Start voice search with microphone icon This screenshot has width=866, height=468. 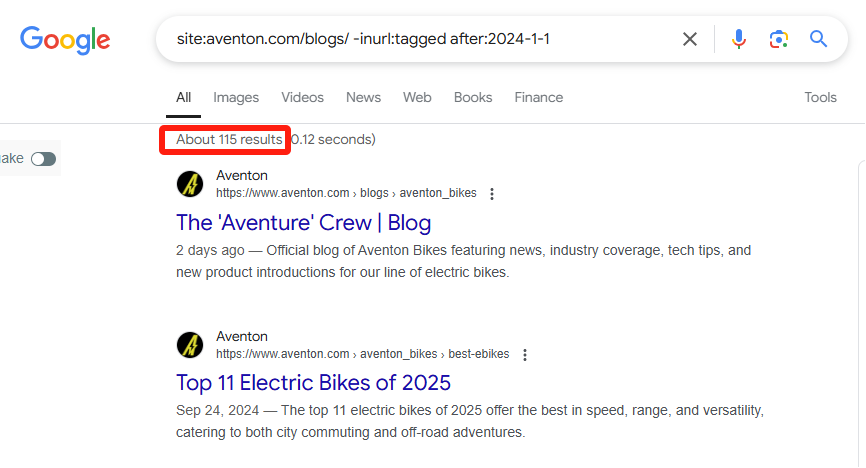pyautogui.click(x=738, y=39)
